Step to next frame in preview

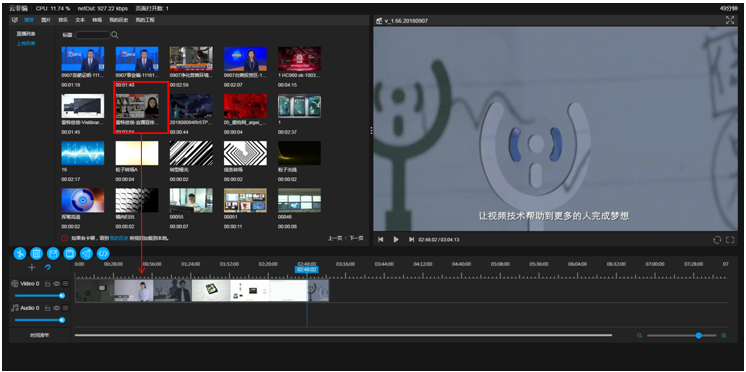coord(411,239)
